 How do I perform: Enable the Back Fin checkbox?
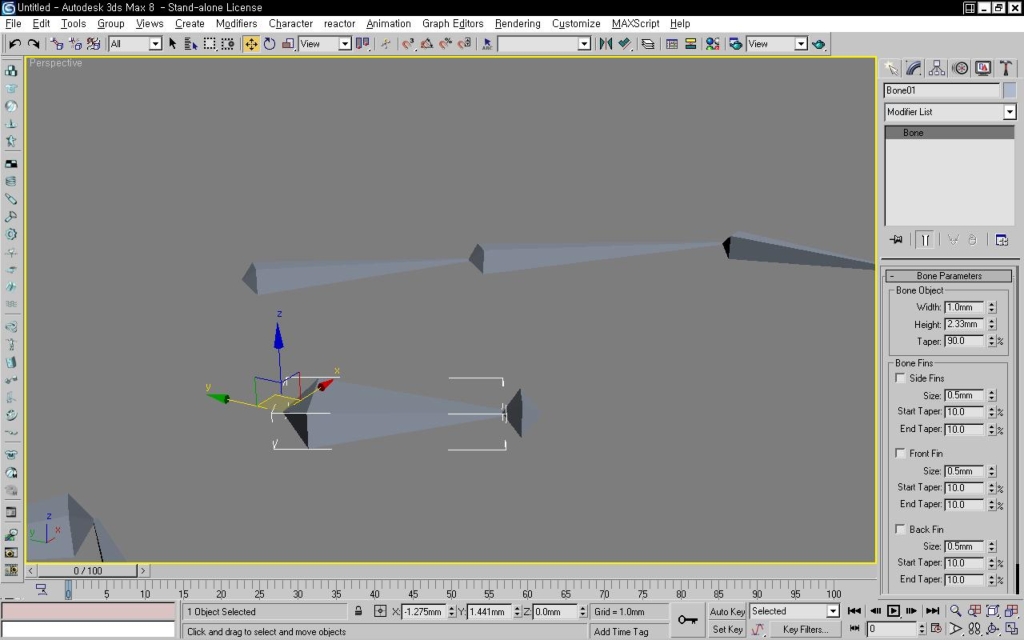tap(901, 529)
